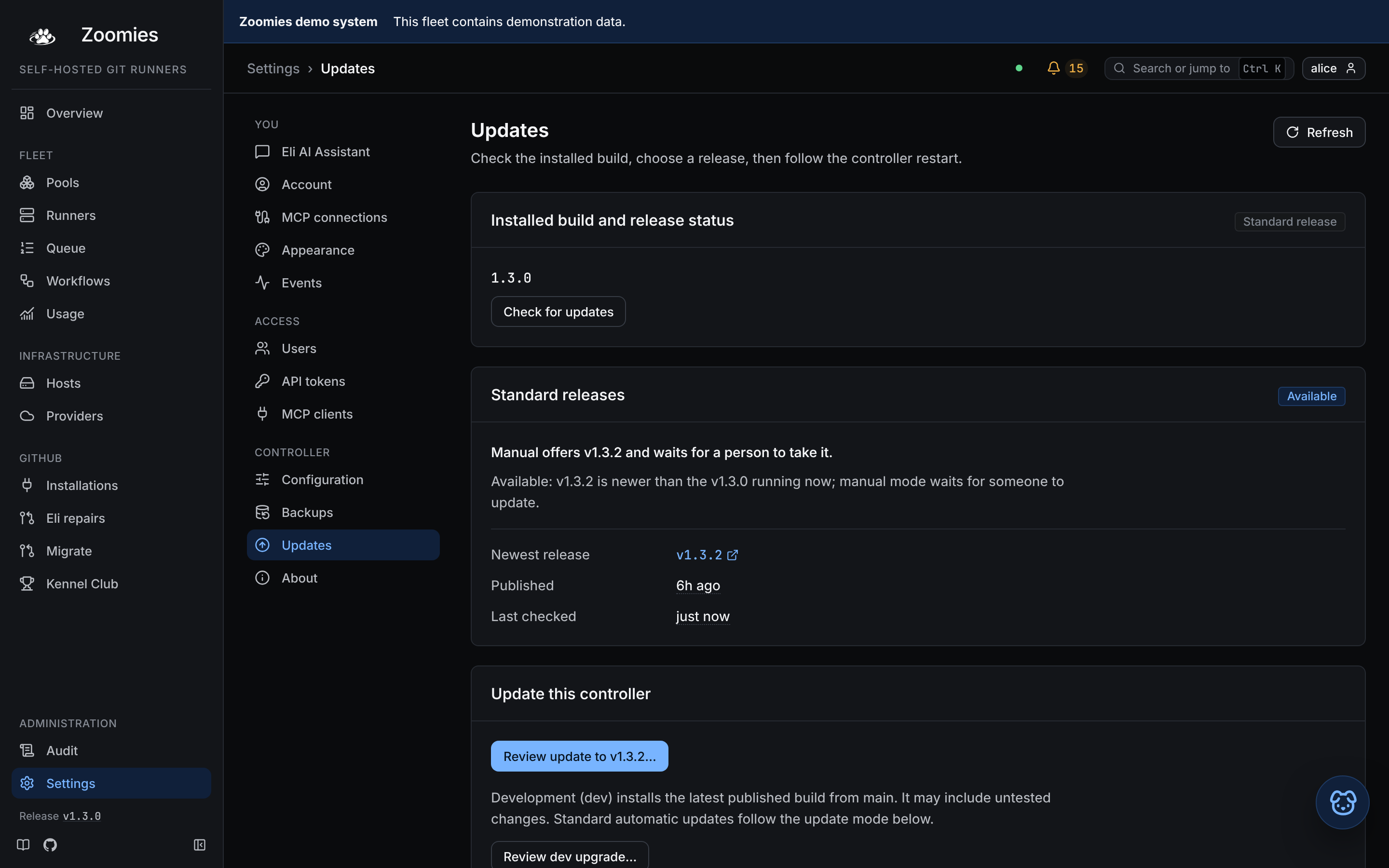Click the Migrate icon
1389x868 pixels.
27,551
